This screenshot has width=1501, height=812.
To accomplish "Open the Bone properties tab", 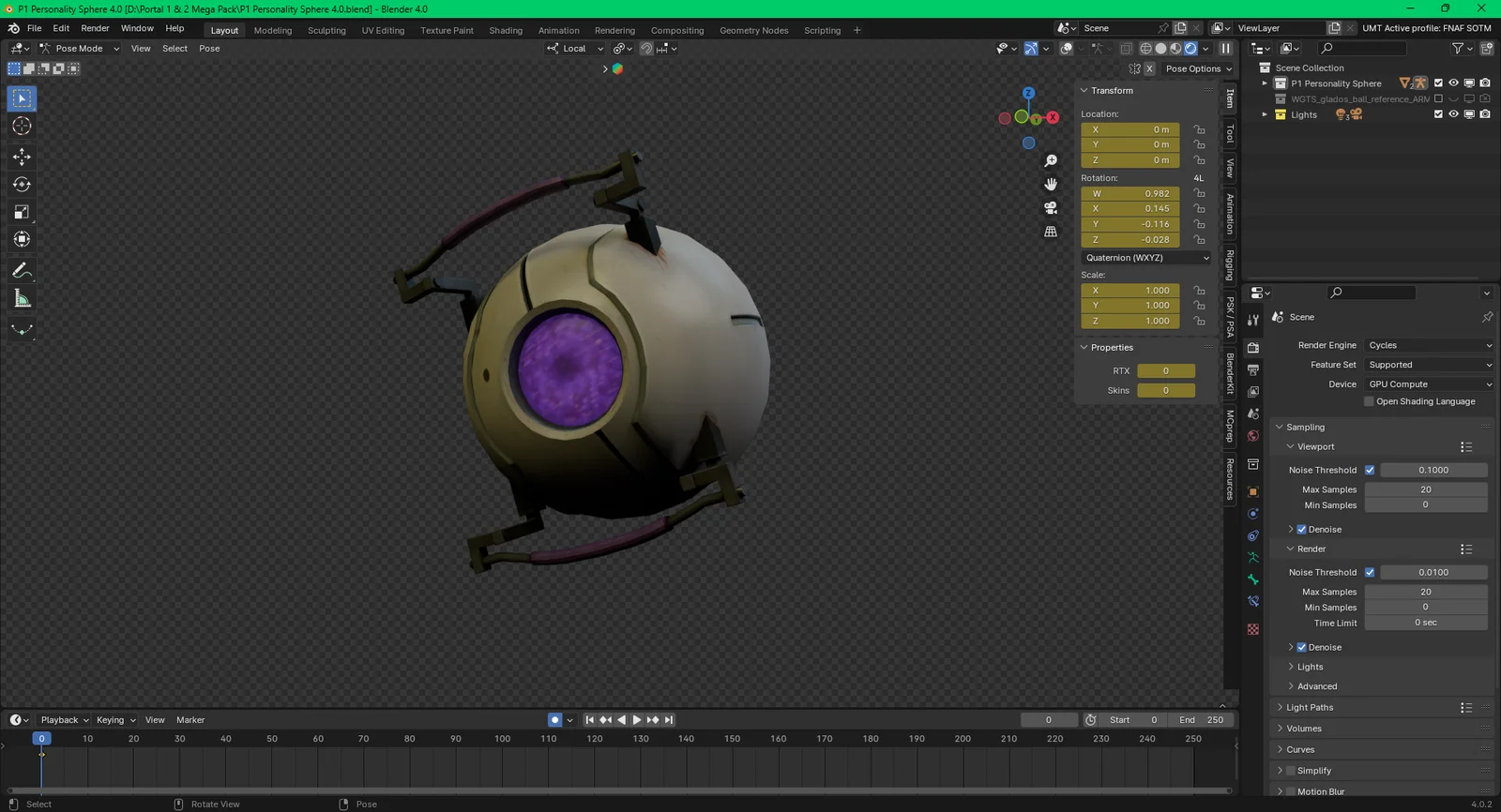I will [1253, 579].
